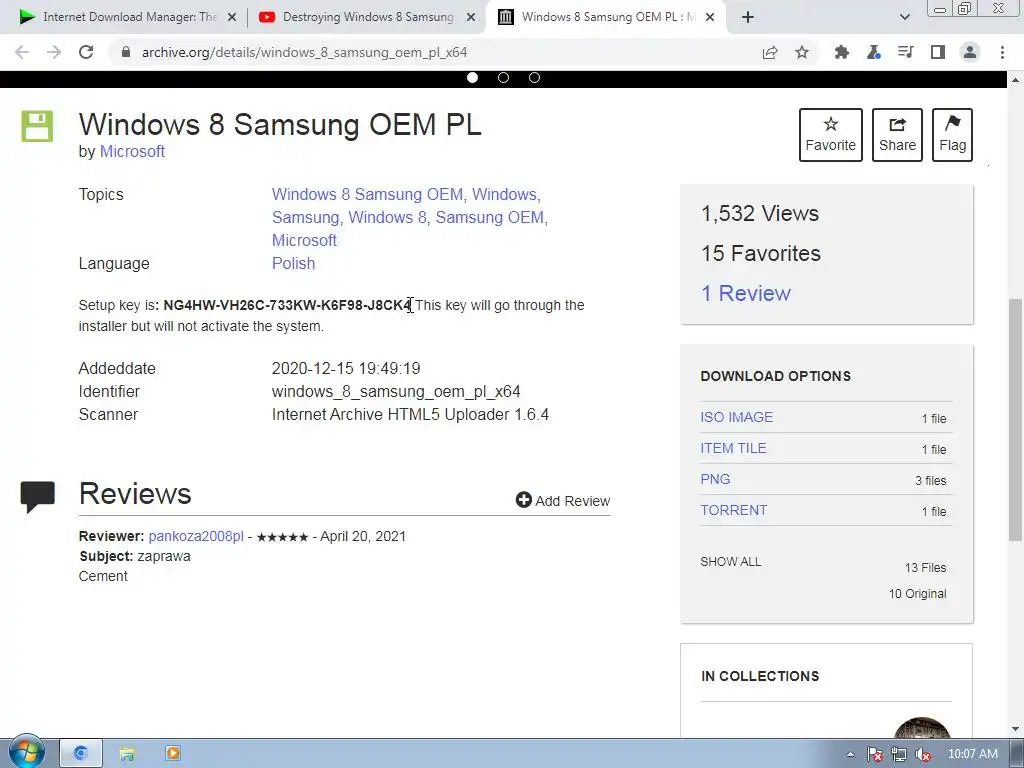Click the Flag button
Viewport: 1024px width, 768px height.
[x=952, y=135]
